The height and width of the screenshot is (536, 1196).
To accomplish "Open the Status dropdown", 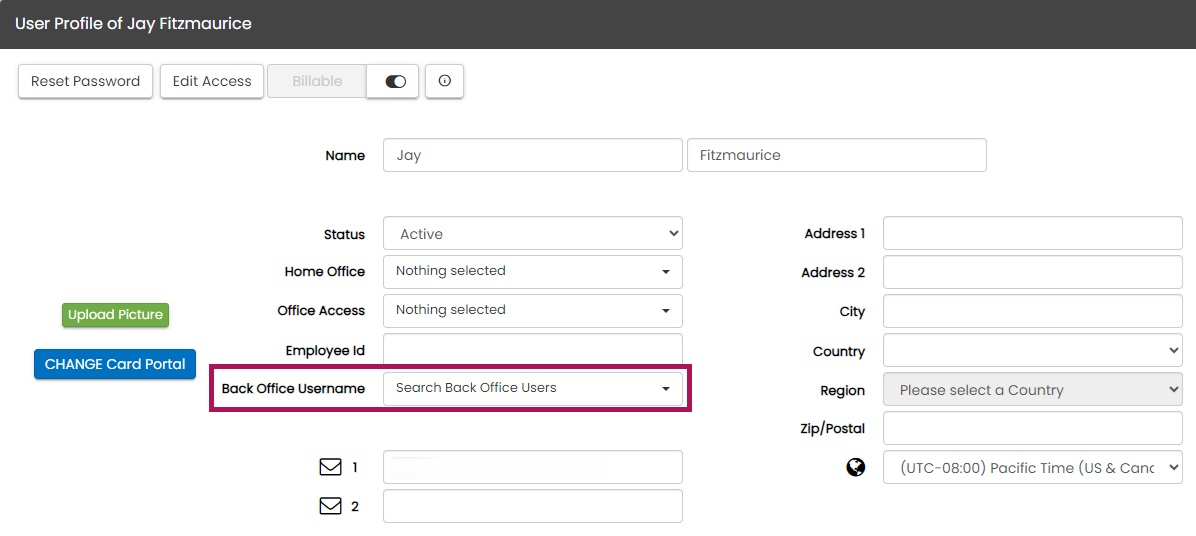I will (x=532, y=234).
